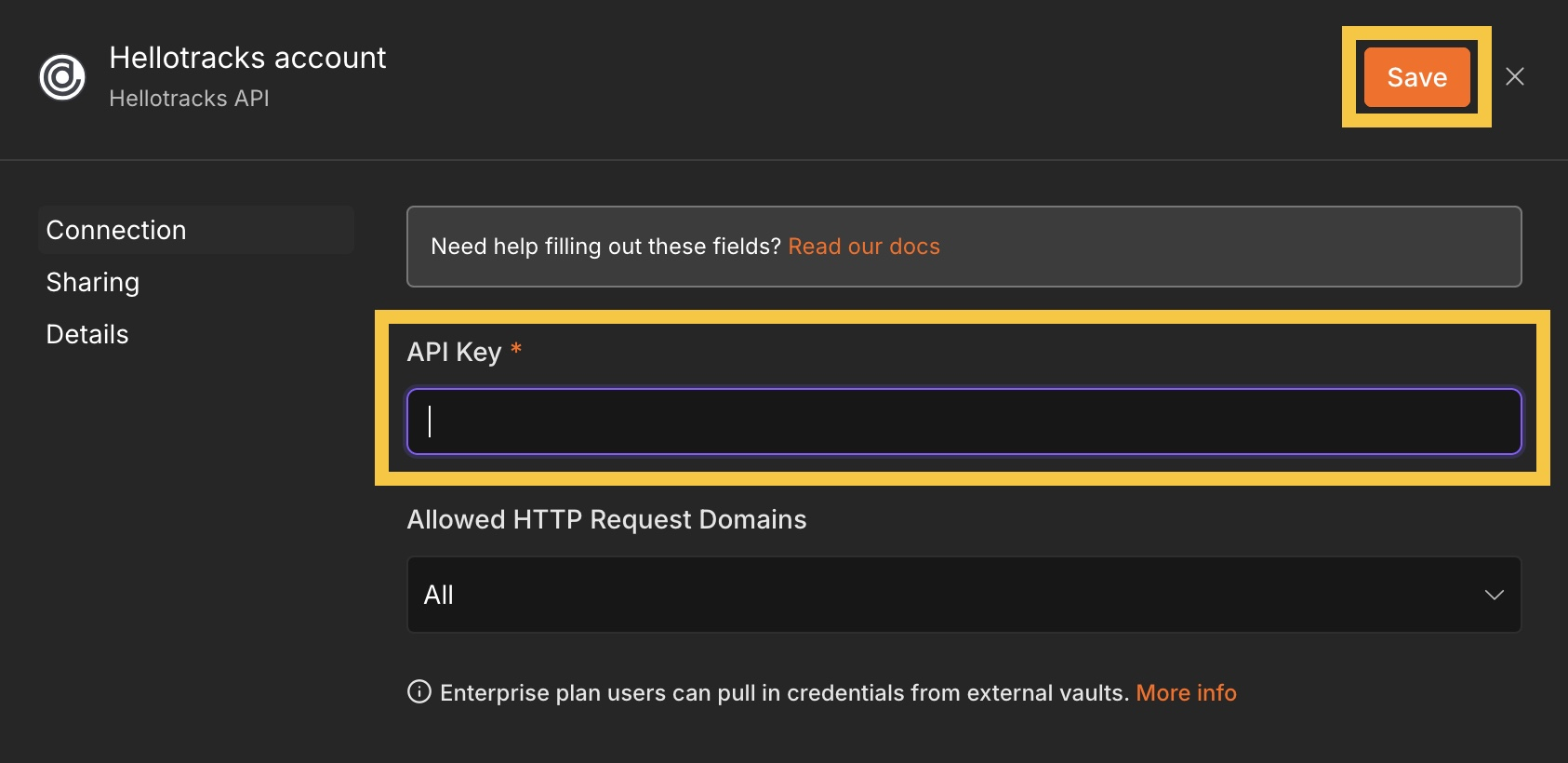
Task: Open the "More info" link about external vaults
Action: [1186, 692]
